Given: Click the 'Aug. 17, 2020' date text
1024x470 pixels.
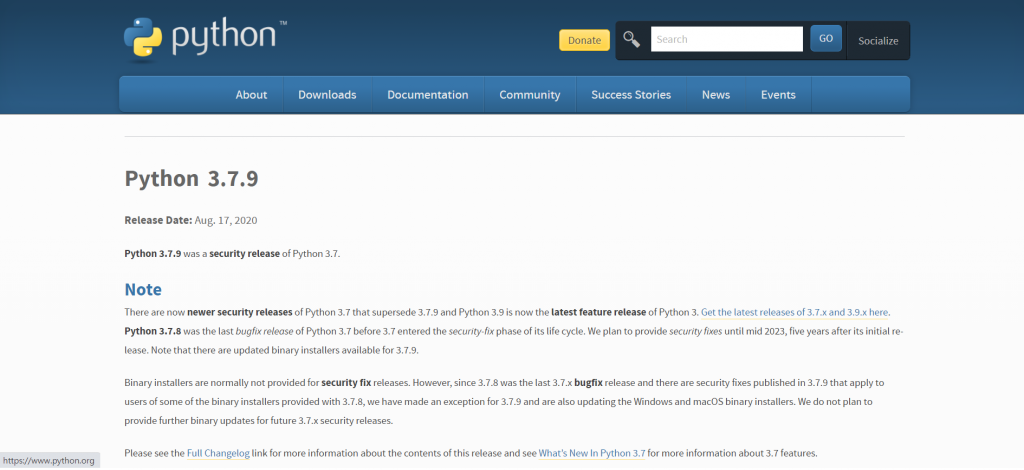Looking at the screenshot, I should pyautogui.click(x=226, y=220).
